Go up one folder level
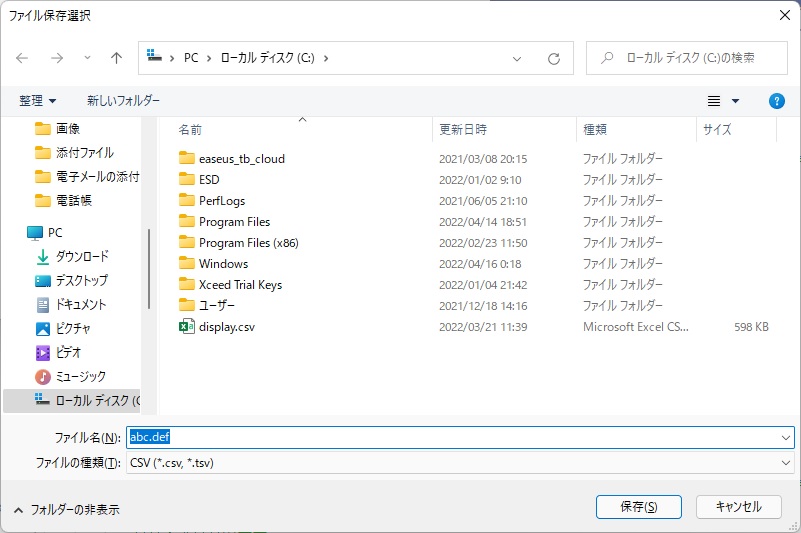The image size is (801, 533). tap(116, 58)
